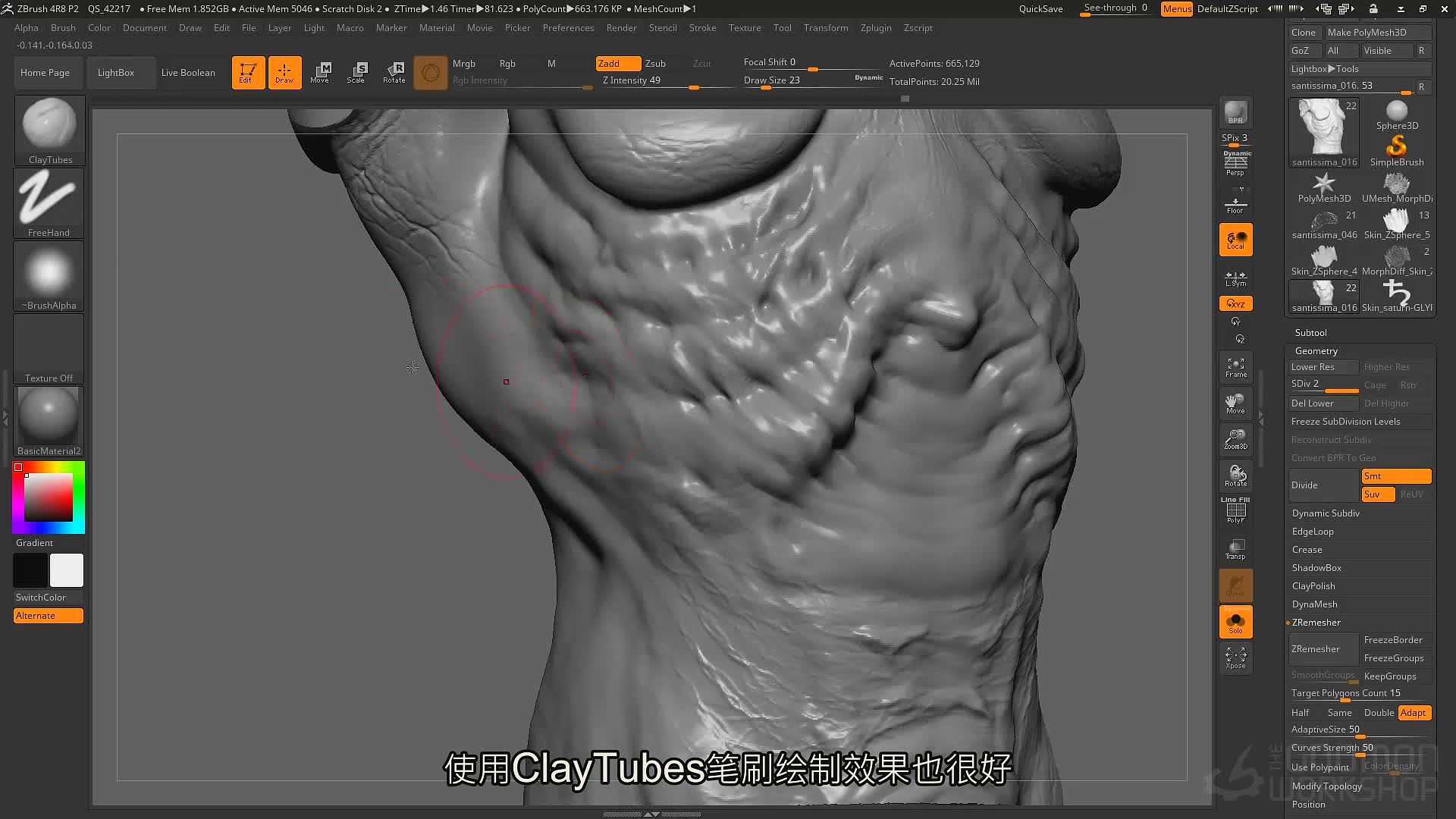
Task: Click the LightBox button
Action: [116, 73]
